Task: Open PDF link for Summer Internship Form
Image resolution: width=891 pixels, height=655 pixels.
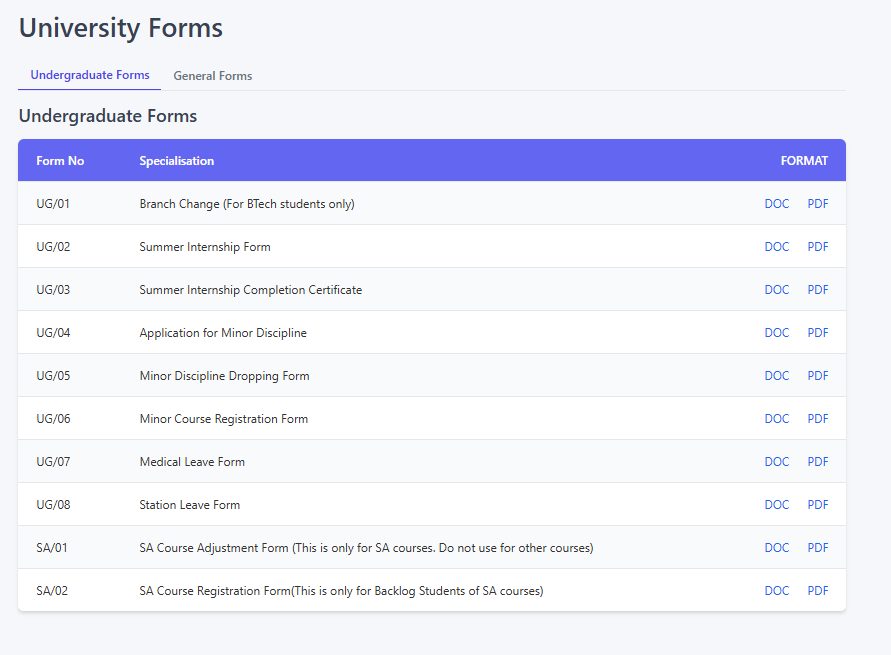Action: pyautogui.click(x=818, y=247)
